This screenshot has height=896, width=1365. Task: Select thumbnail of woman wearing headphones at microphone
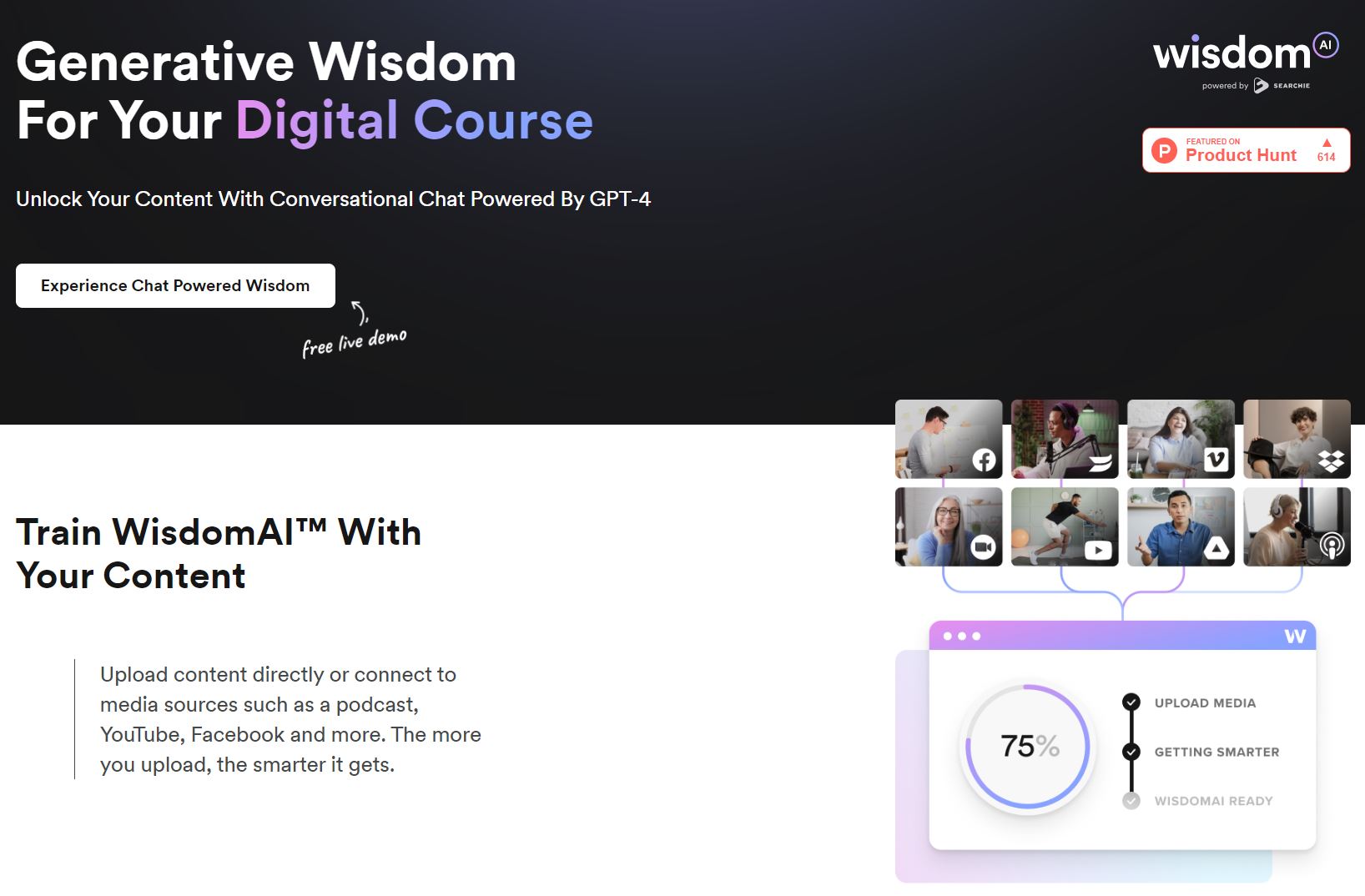click(x=1297, y=526)
